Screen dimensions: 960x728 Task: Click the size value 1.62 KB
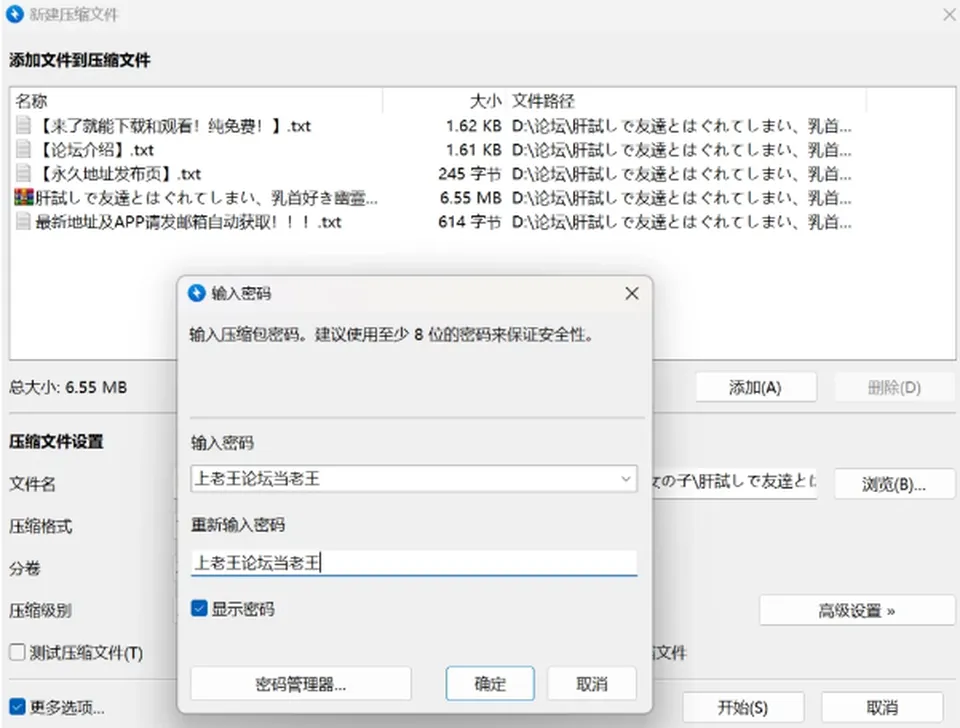click(x=474, y=126)
